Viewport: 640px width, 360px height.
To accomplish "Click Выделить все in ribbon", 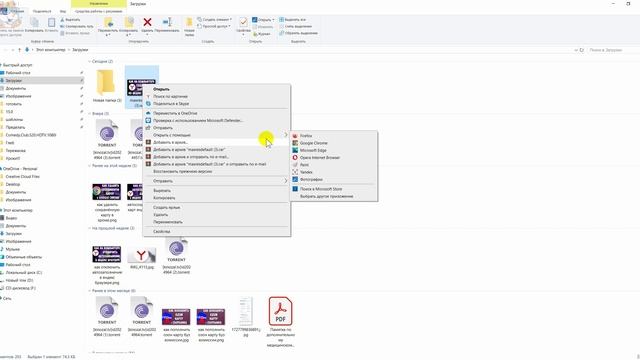I will pyautogui.click(x=292, y=20).
